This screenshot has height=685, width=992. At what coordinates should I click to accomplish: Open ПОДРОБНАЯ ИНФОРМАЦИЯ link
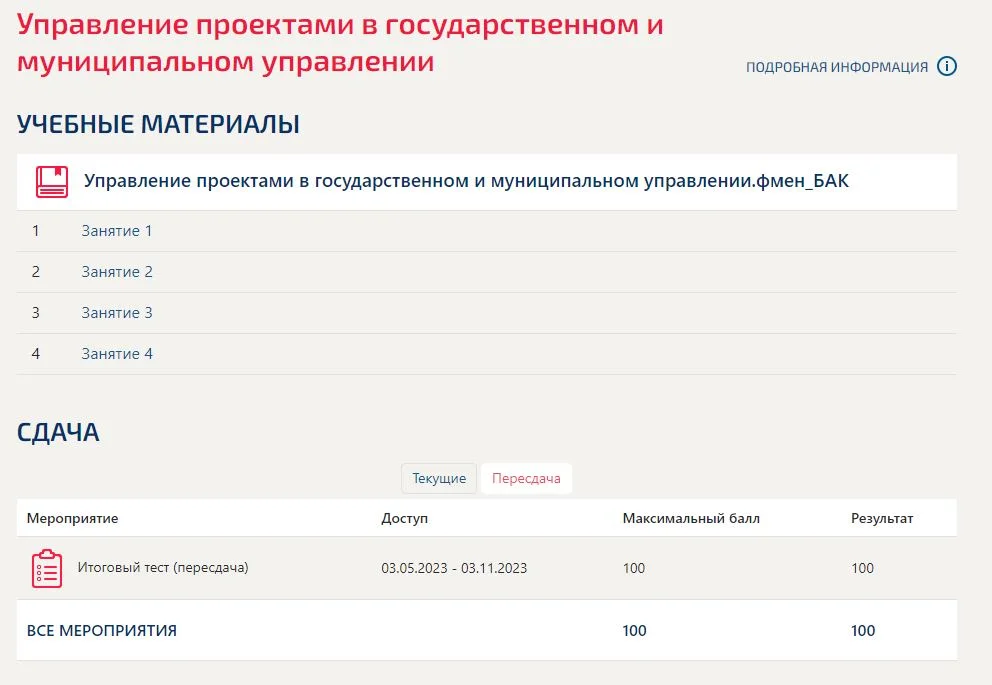(836, 67)
